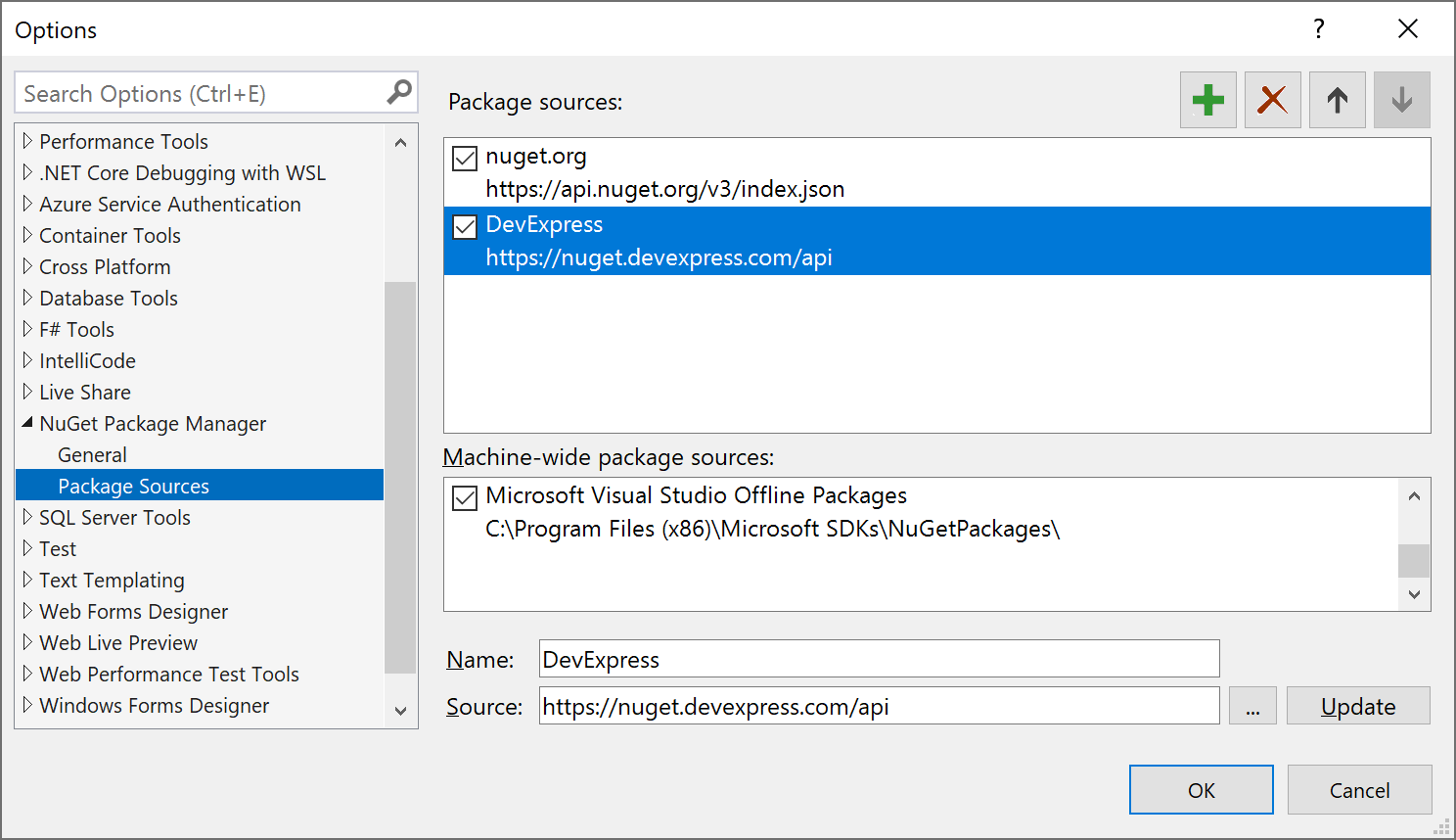Click the search magnifier icon
This screenshot has width=1456, height=840.
pos(399,93)
